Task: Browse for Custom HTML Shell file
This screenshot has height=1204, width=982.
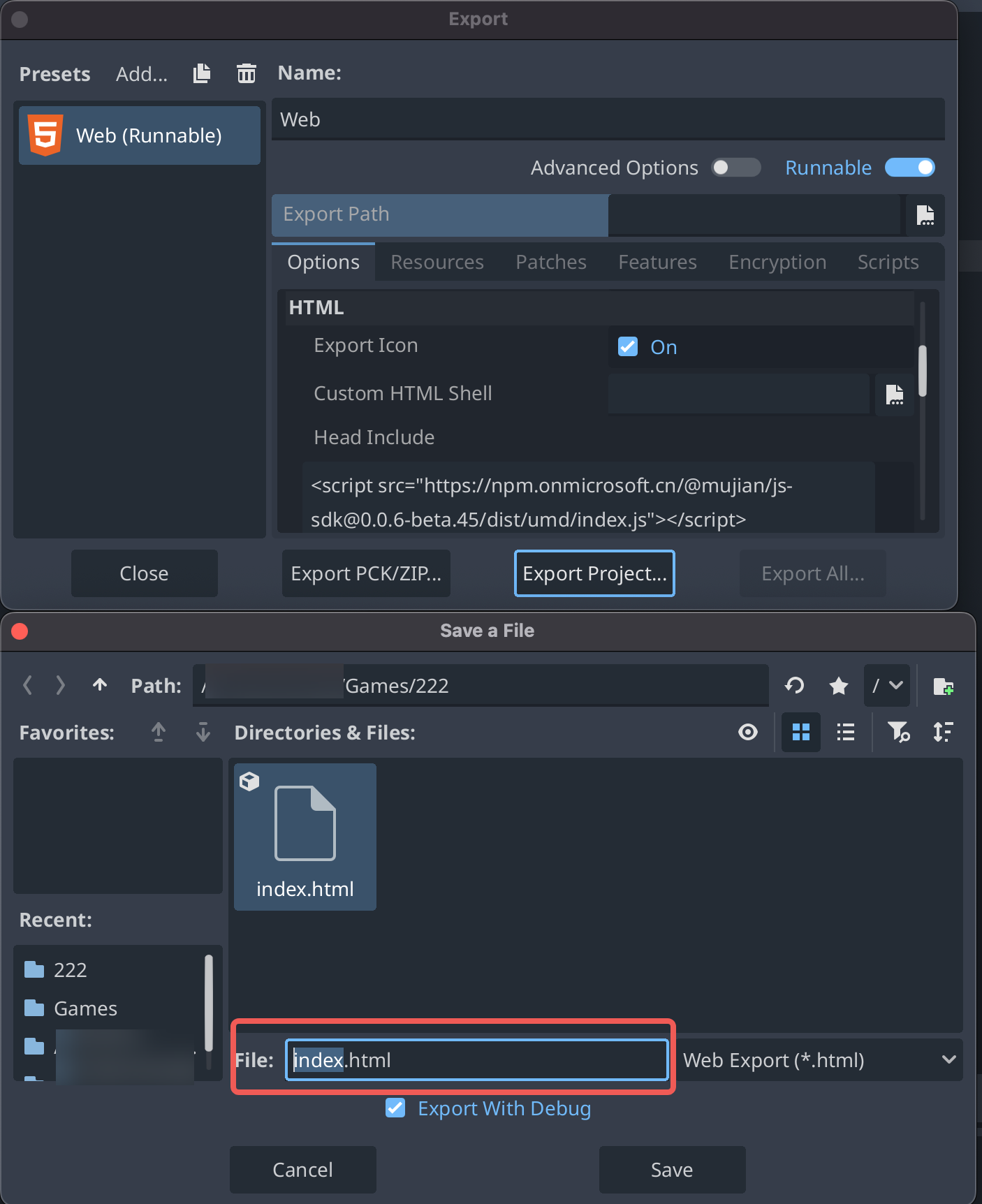Action: (894, 395)
